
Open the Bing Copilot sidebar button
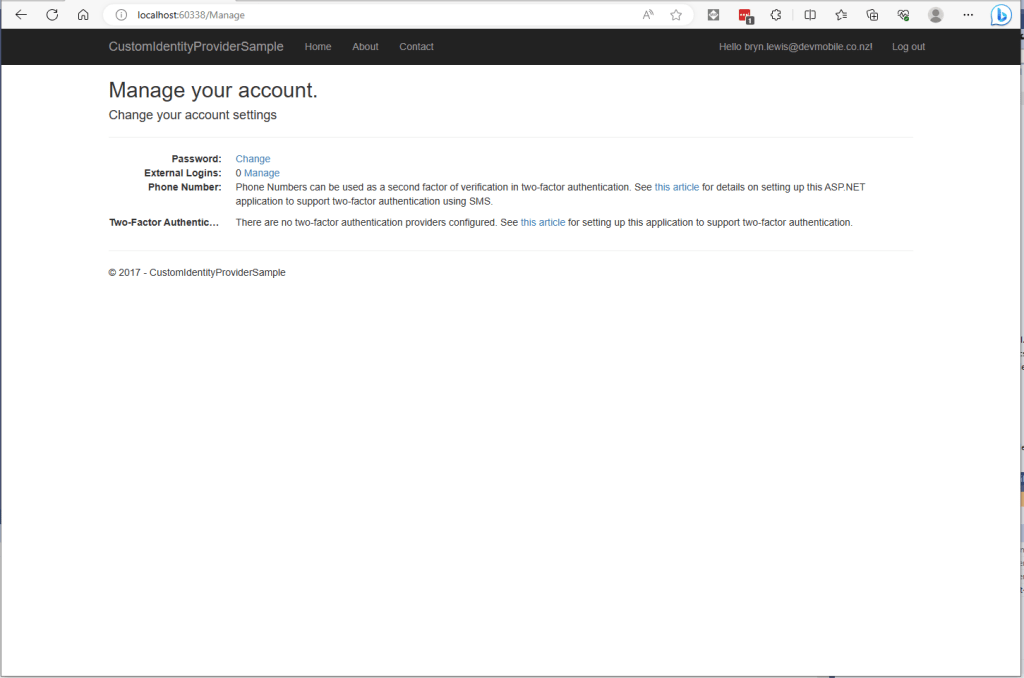click(x=1000, y=15)
